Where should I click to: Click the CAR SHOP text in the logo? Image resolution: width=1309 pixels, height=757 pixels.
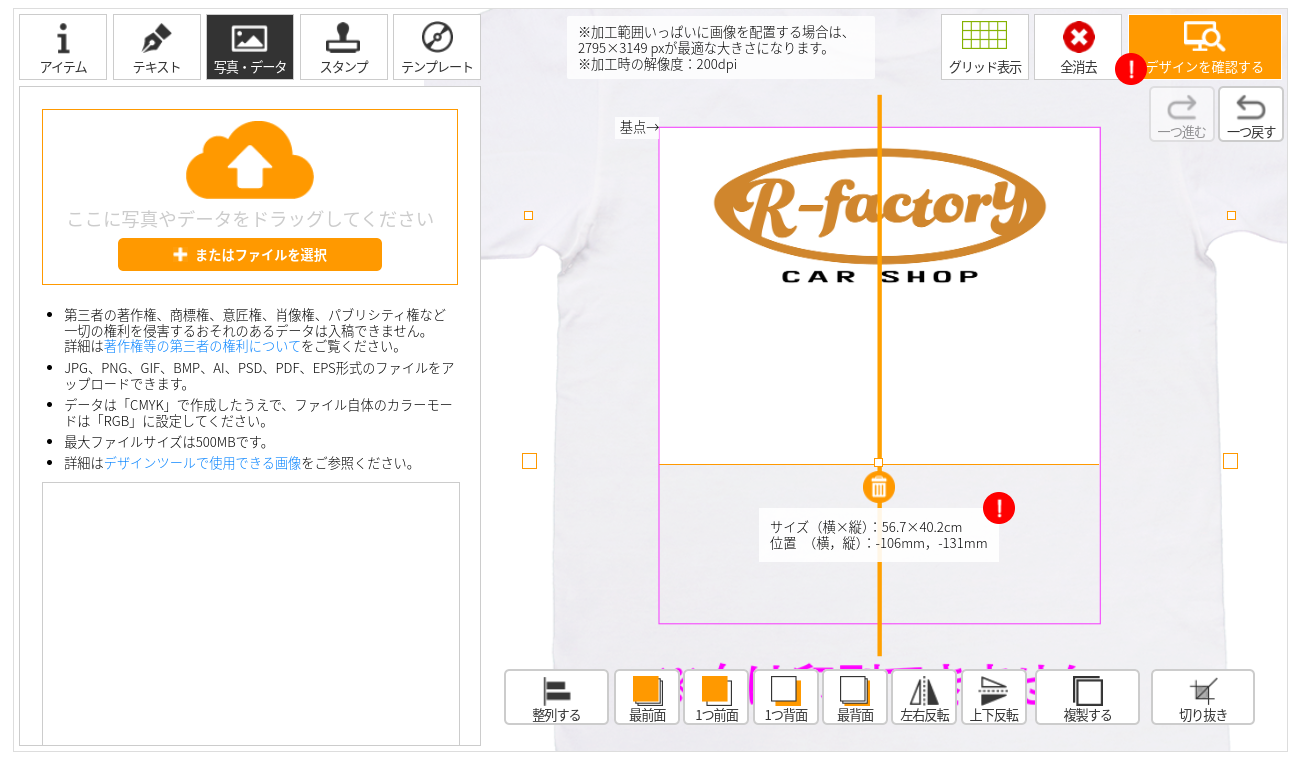(880, 276)
